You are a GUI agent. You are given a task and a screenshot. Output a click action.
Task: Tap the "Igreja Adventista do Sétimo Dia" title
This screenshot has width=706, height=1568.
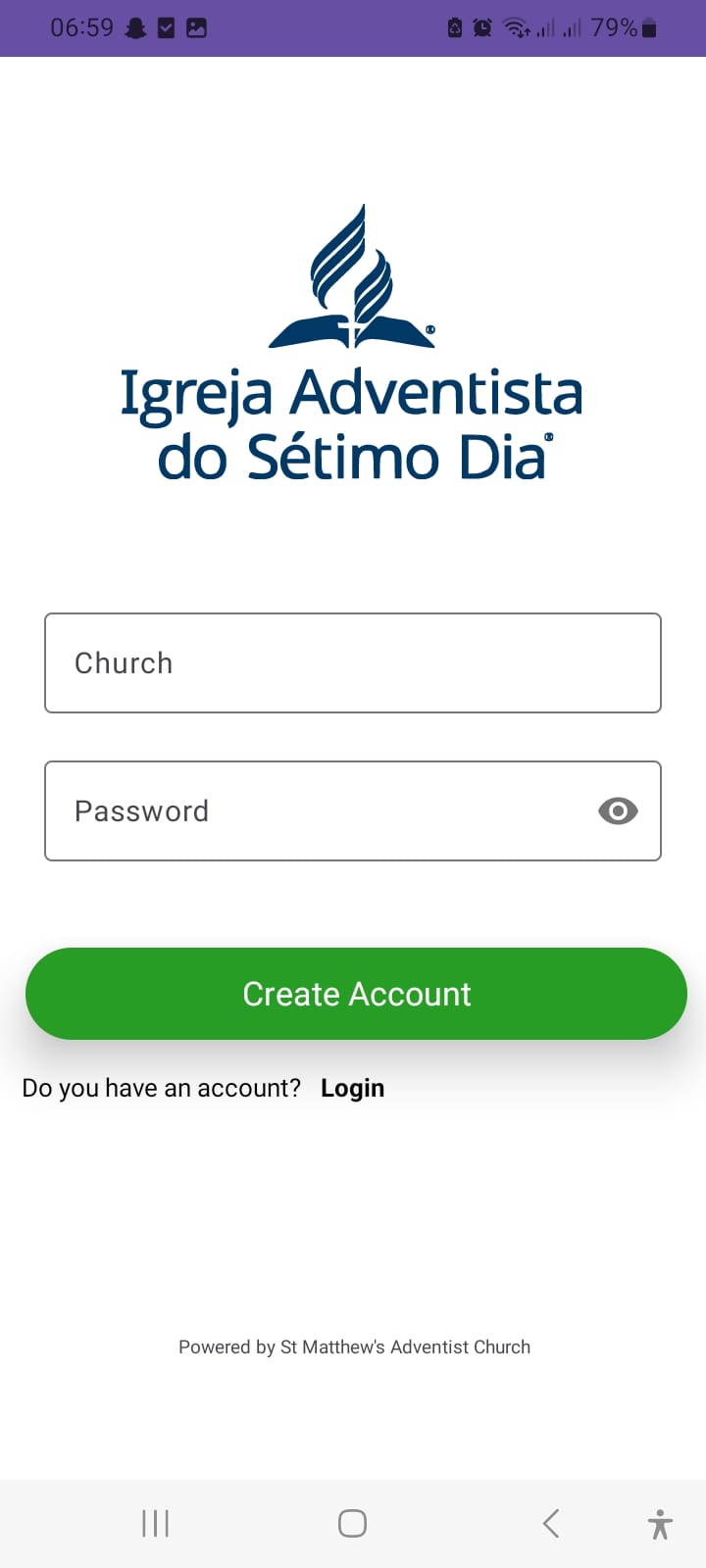tap(352, 424)
